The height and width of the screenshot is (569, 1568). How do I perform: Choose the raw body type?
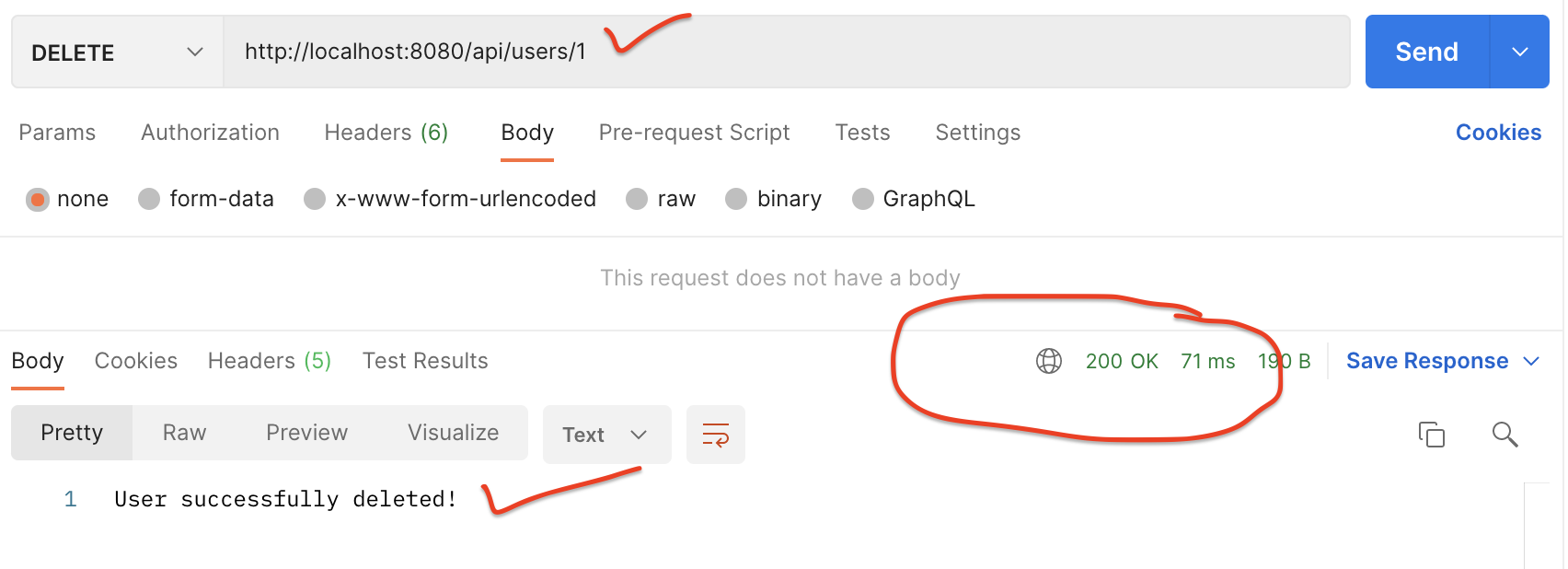point(637,199)
